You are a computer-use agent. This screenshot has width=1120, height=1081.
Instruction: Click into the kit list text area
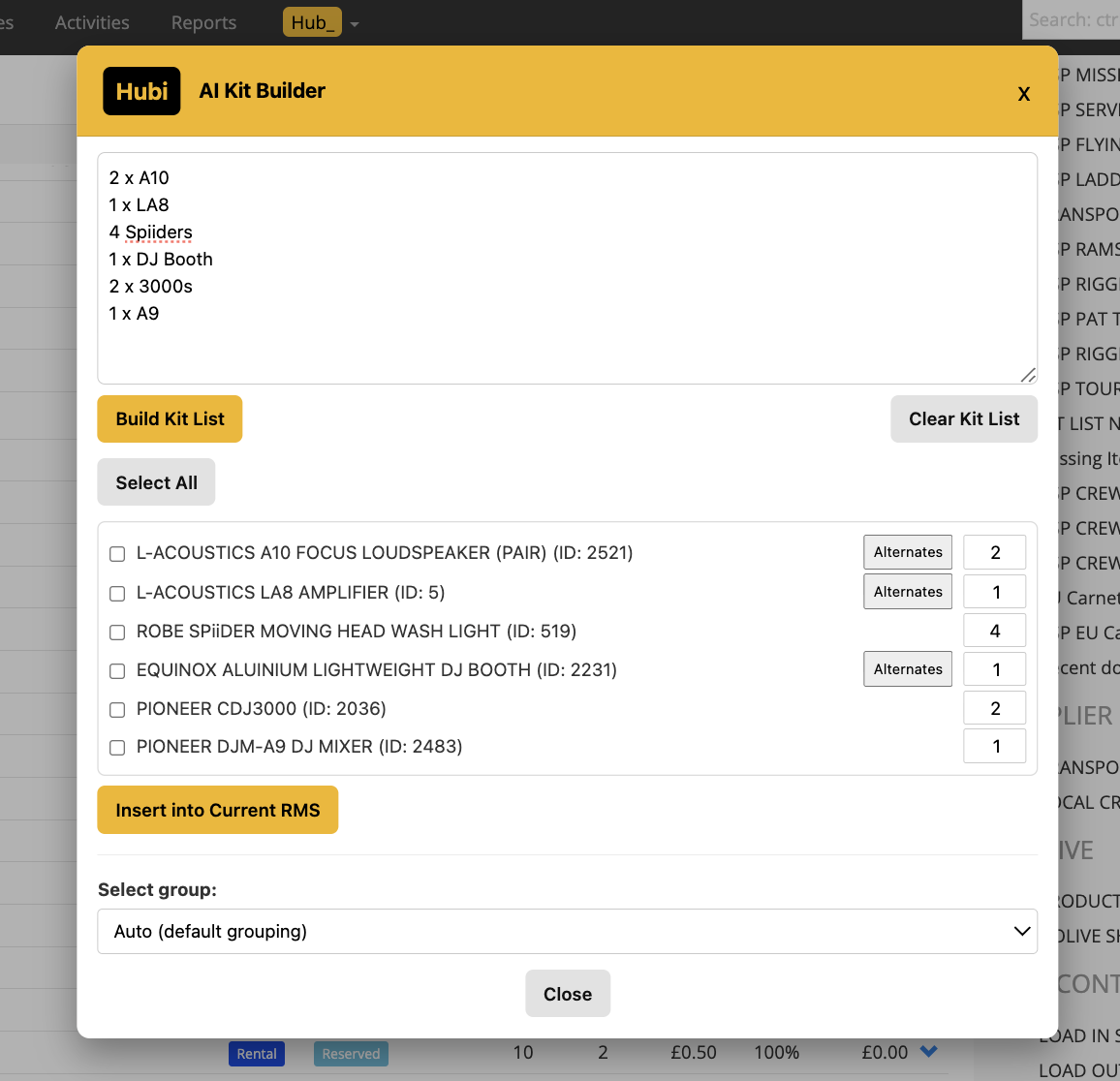tap(567, 267)
